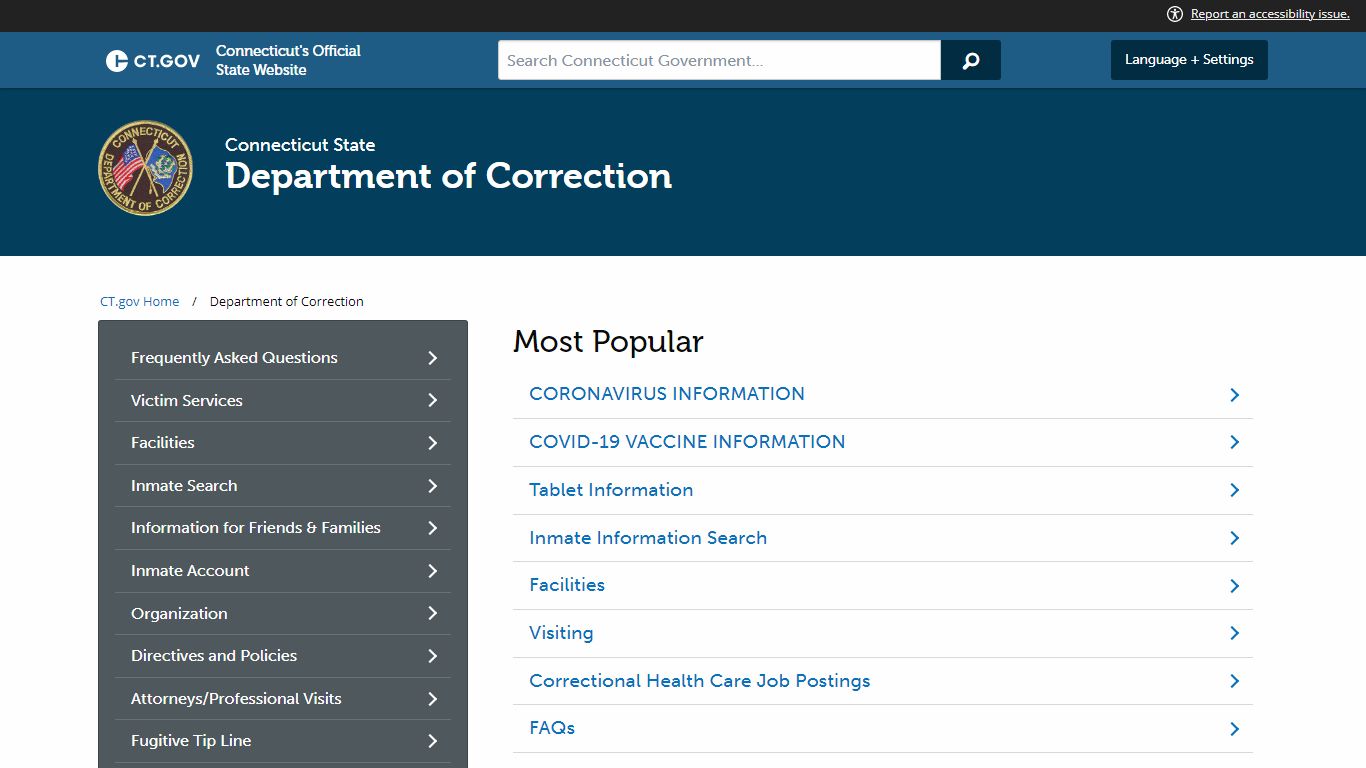Select Directives and Policies in sidebar
Viewport: 1366px width, 768px height.
(214, 656)
